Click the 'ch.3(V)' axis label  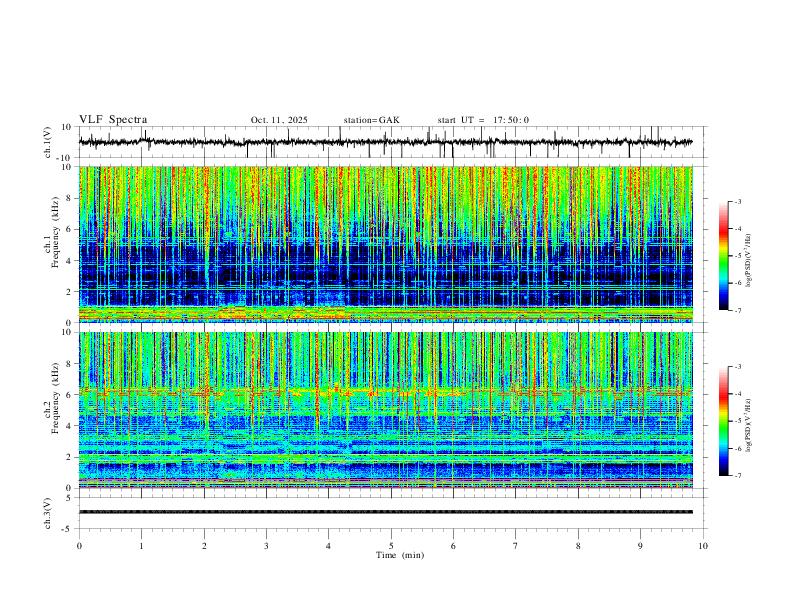point(48,513)
